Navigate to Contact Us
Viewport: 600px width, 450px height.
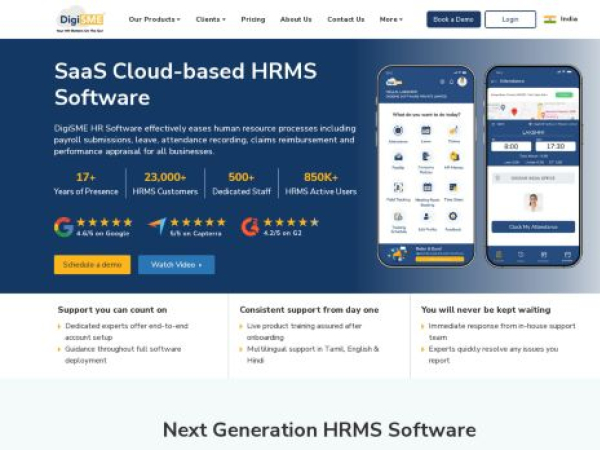click(x=346, y=19)
